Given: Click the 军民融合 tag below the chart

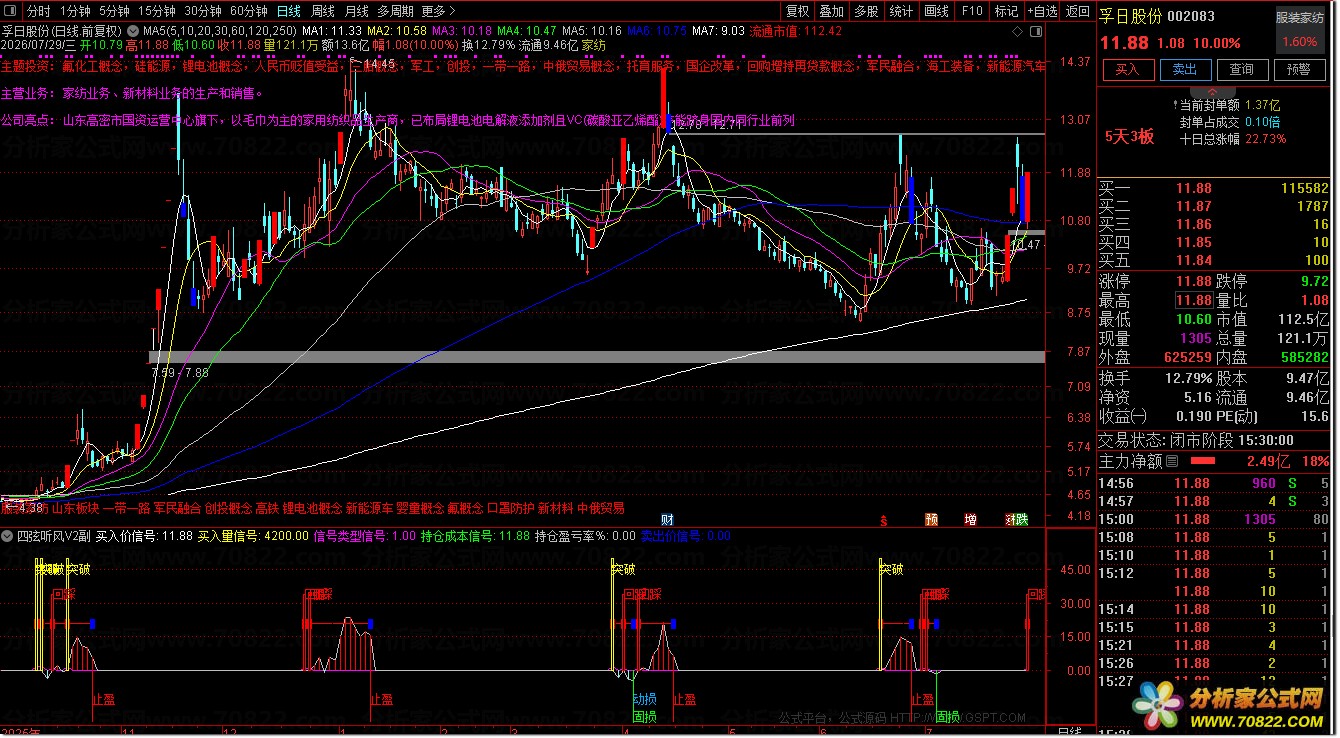Looking at the screenshot, I should coord(177,508).
